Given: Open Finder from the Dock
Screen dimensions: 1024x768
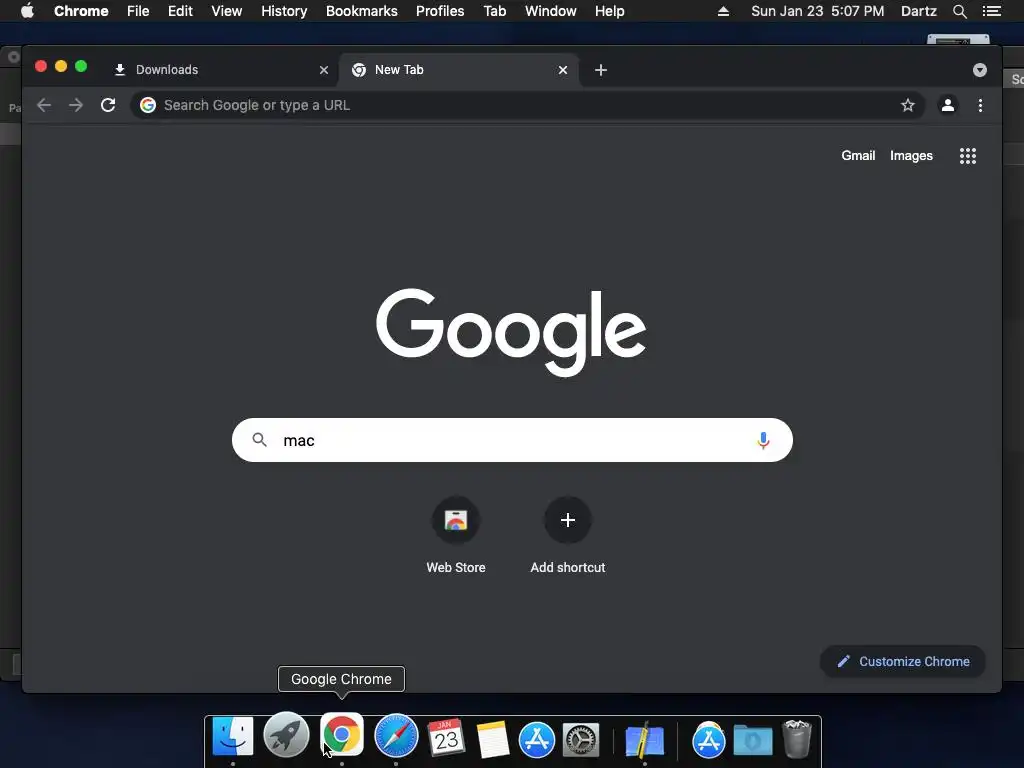Looking at the screenshot, I should pos(233,737).
